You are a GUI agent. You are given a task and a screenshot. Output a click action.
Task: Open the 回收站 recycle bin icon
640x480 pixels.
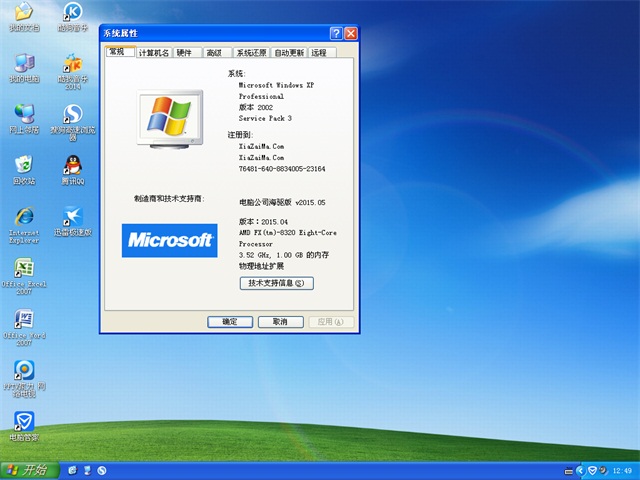click(x=23, y=165)
